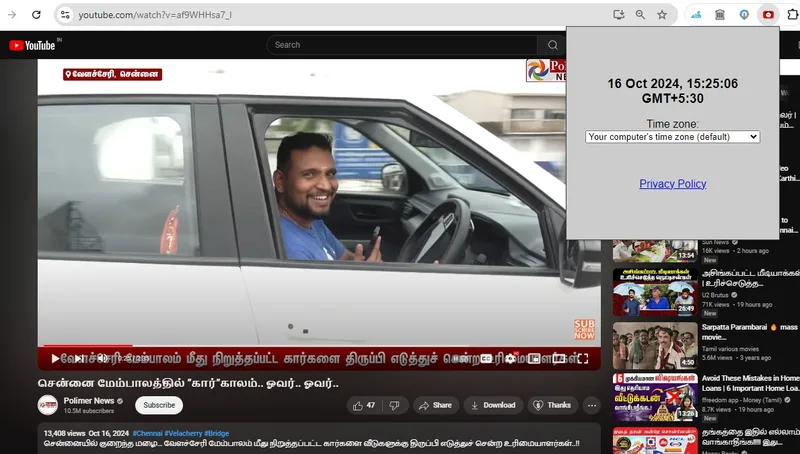Switch to theater mode
The image size is (800, 454).
tap(559, 359)
